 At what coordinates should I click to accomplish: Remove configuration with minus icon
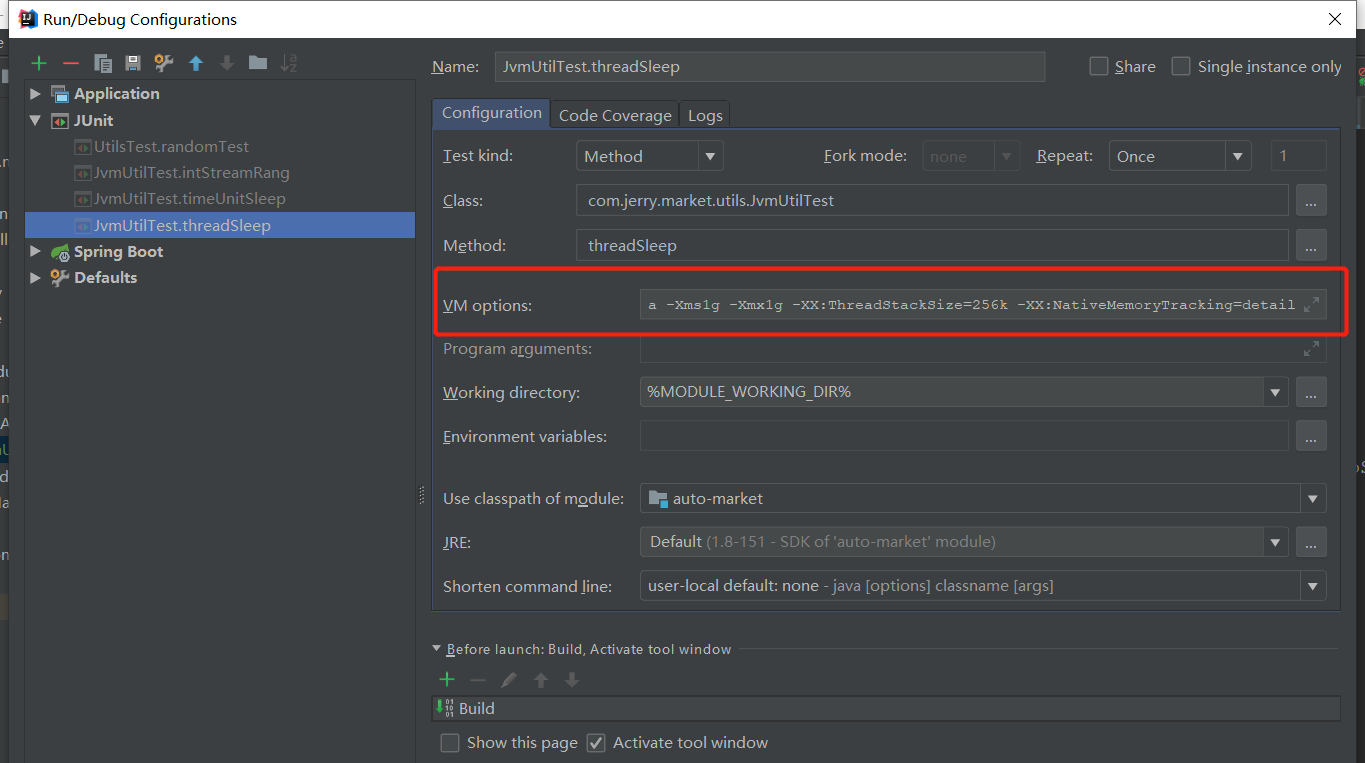[x=70, y=63]
